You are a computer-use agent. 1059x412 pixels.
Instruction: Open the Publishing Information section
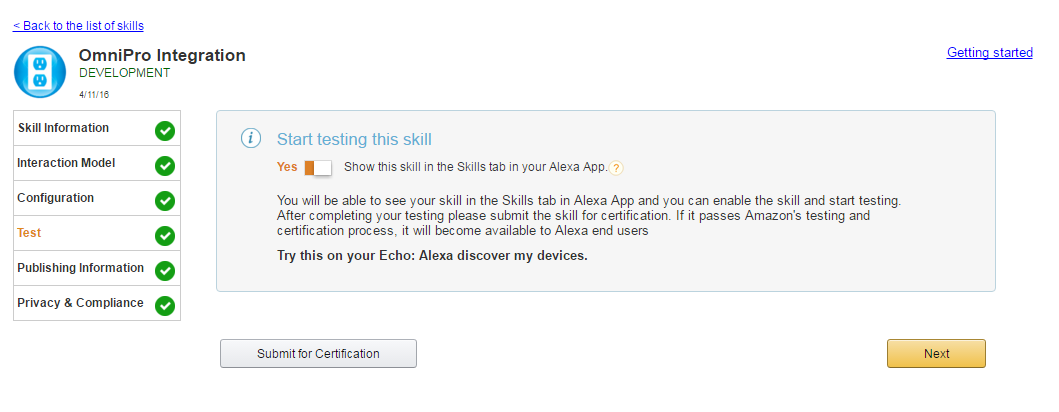[80, 268]
